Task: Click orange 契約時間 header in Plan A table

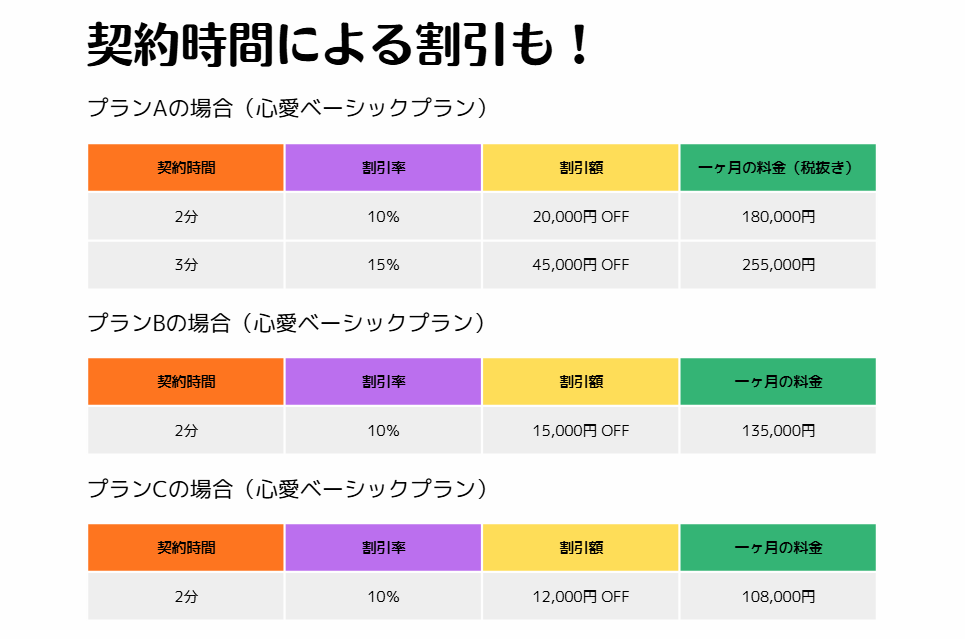Action: pos(186,167)
